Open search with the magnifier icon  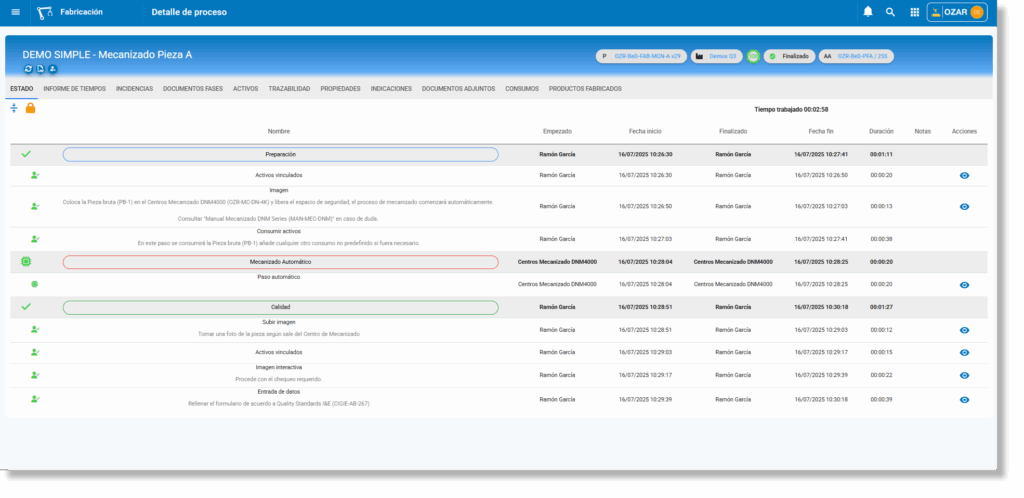pos(890,12)
